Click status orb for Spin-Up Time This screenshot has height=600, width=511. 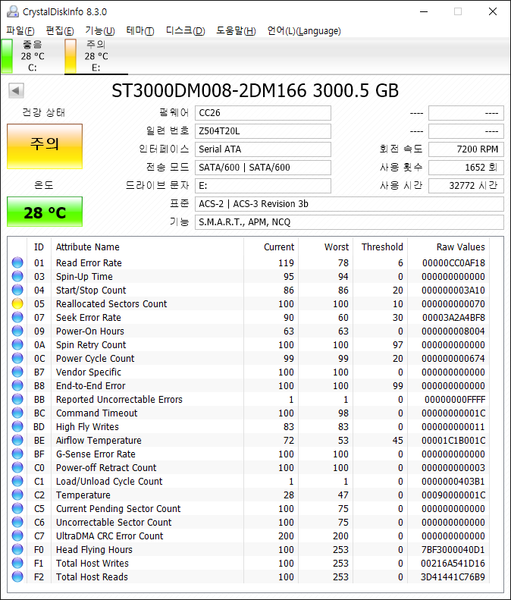coord(17,276)
